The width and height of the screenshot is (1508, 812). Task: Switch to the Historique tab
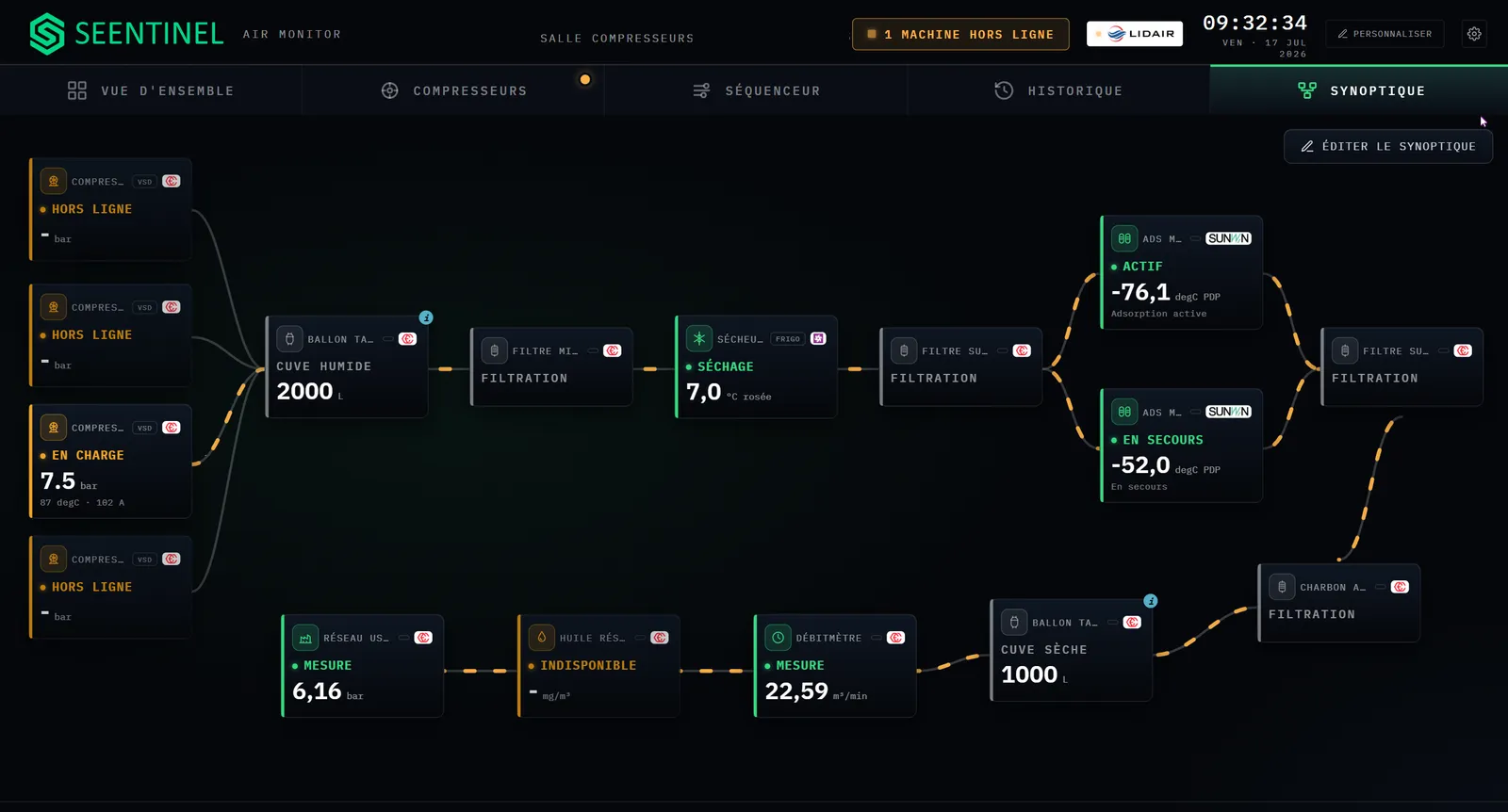[x=1058, y=90]
